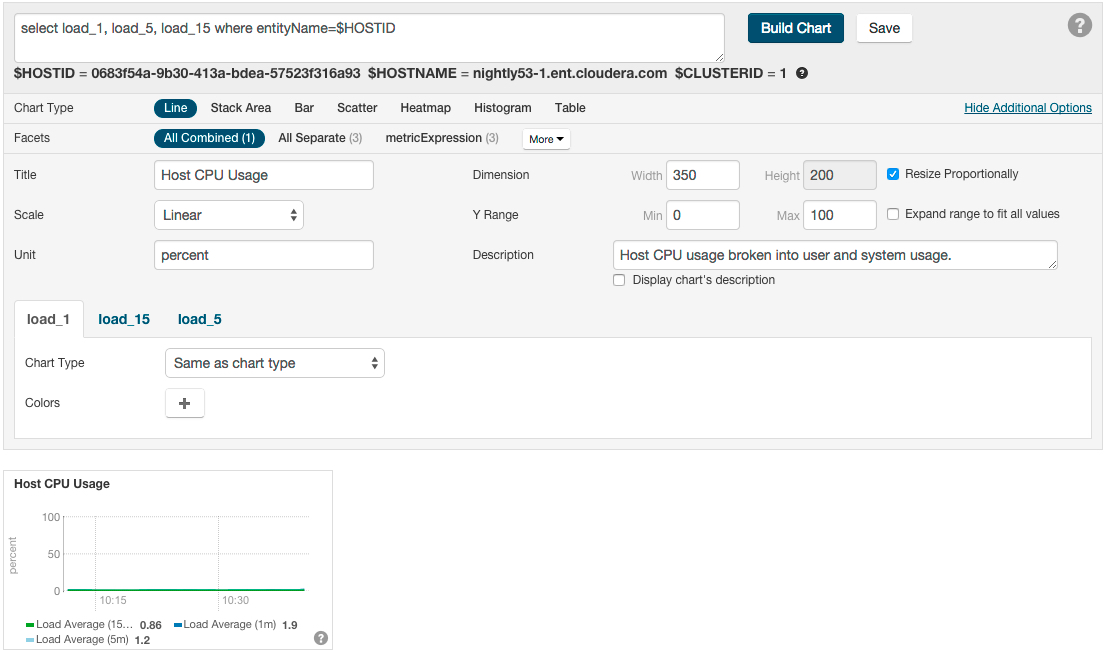Disable Resize Proportionally checkbox

tap(893, 174)
